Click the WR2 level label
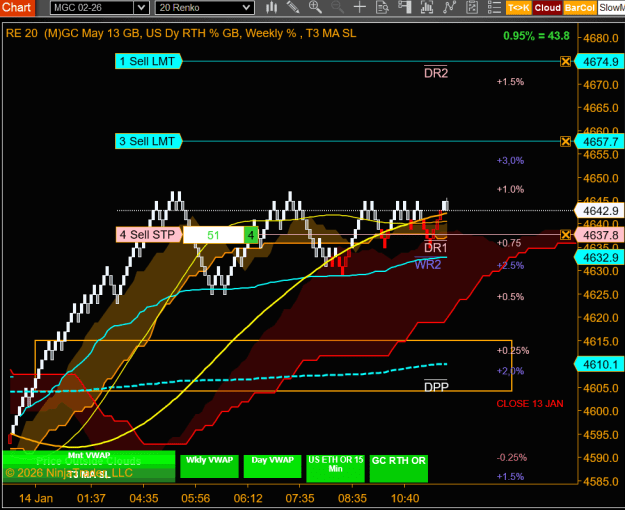The height and width of the screenshot is (510, 625). point(428,264)
